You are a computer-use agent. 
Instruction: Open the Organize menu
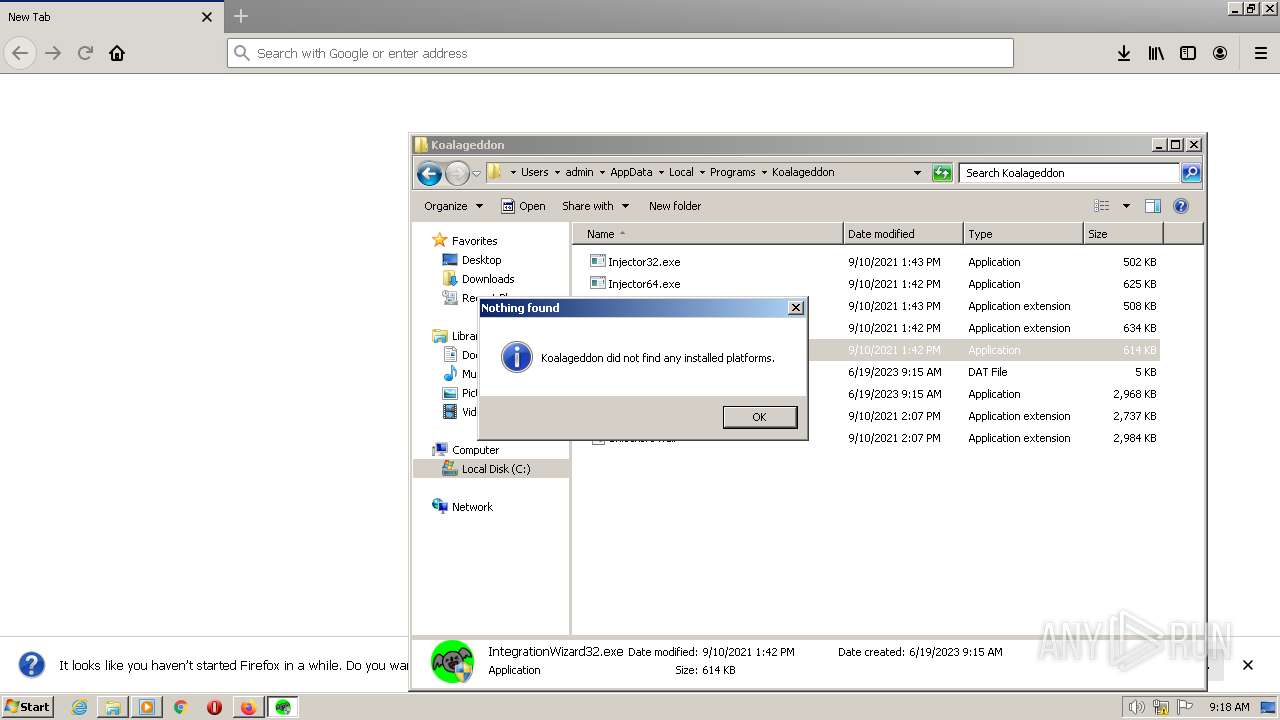click(453, 206)
